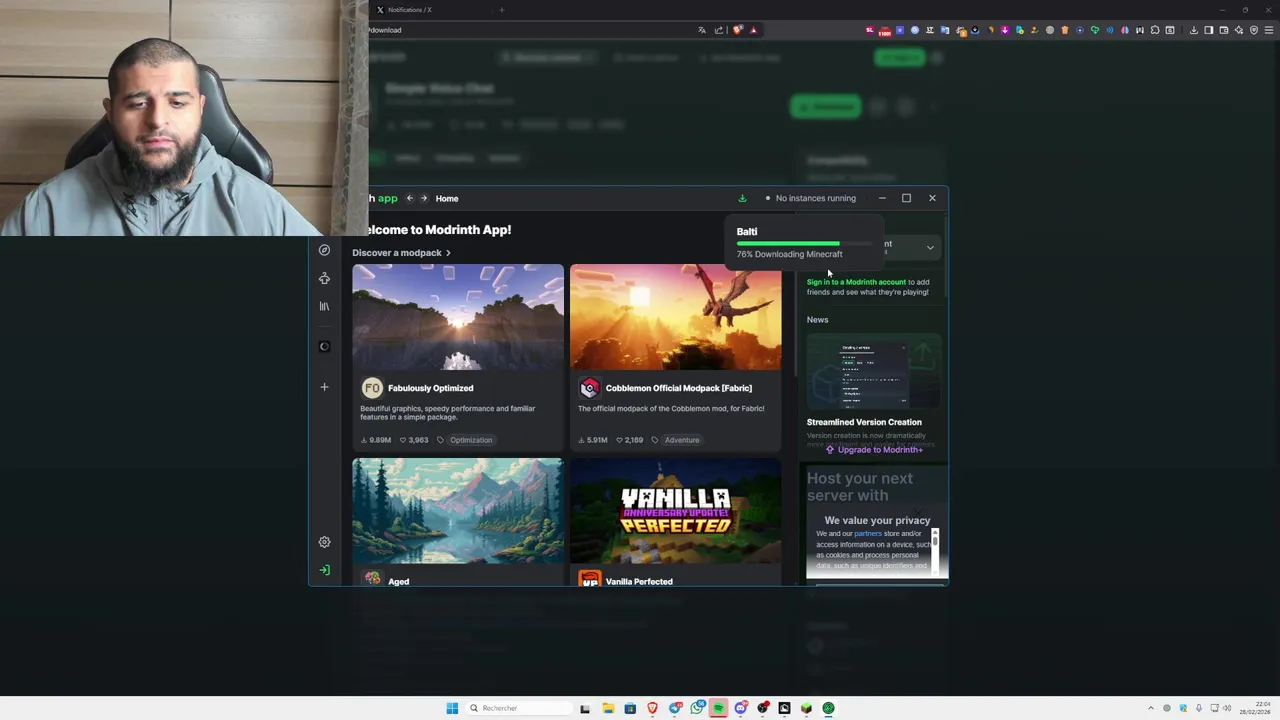Click the Balti download progress bar

pyautogui.click(x=804, y=243)
